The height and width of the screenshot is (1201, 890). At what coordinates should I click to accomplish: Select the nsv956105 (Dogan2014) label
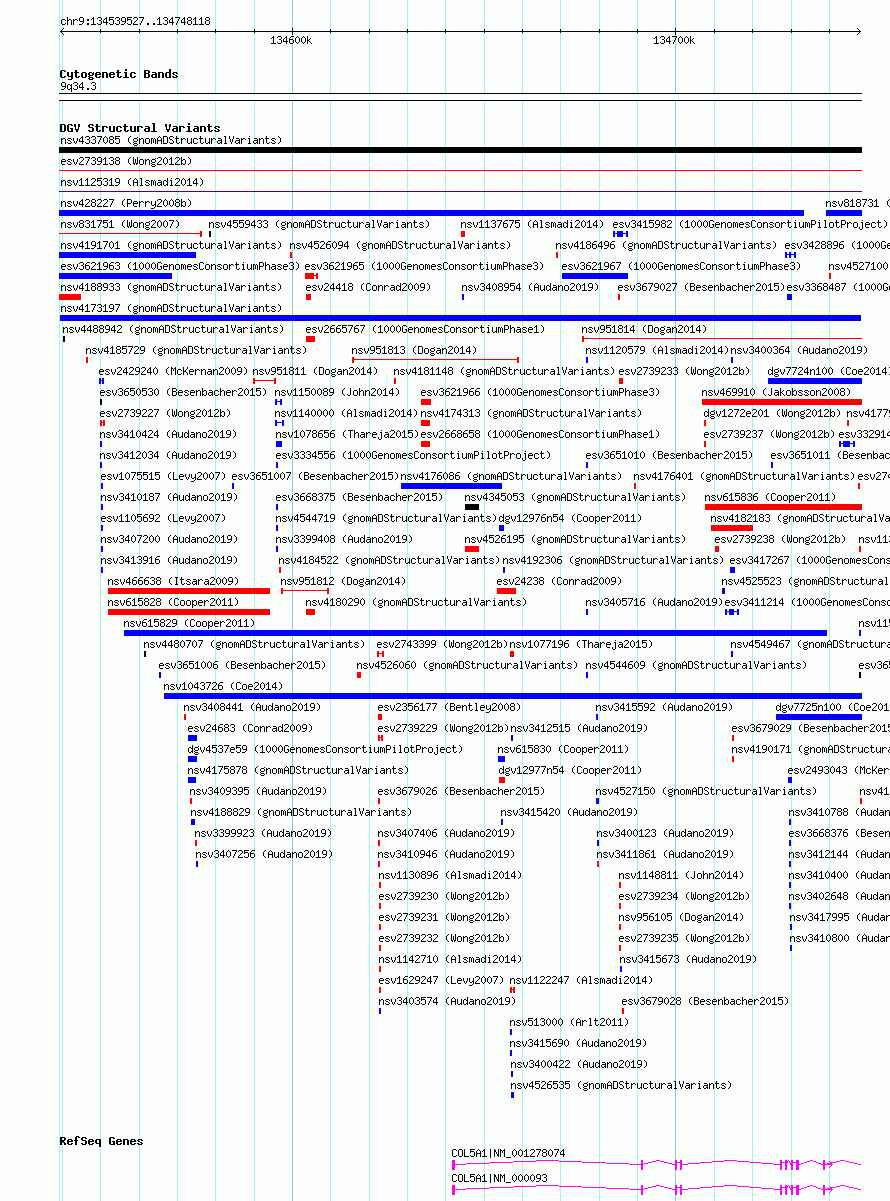pos(681,917)
